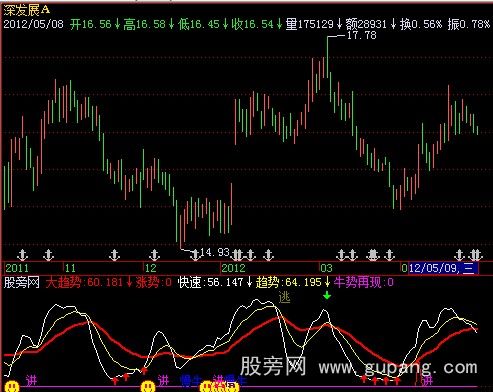Click the 12 month axis label
The width and height of the screenshot is (493, 392).
[151, 268]
